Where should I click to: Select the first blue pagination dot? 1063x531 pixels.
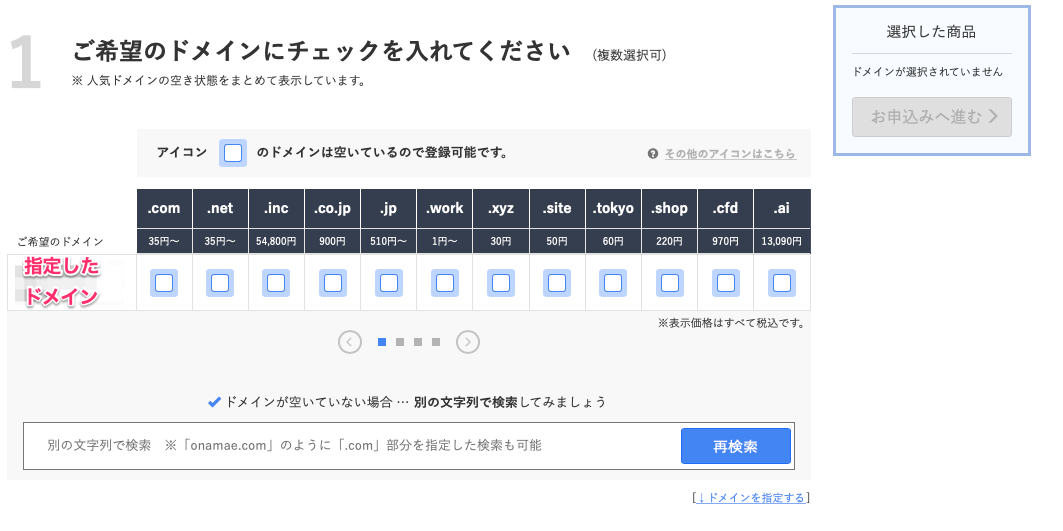point(382,342)
